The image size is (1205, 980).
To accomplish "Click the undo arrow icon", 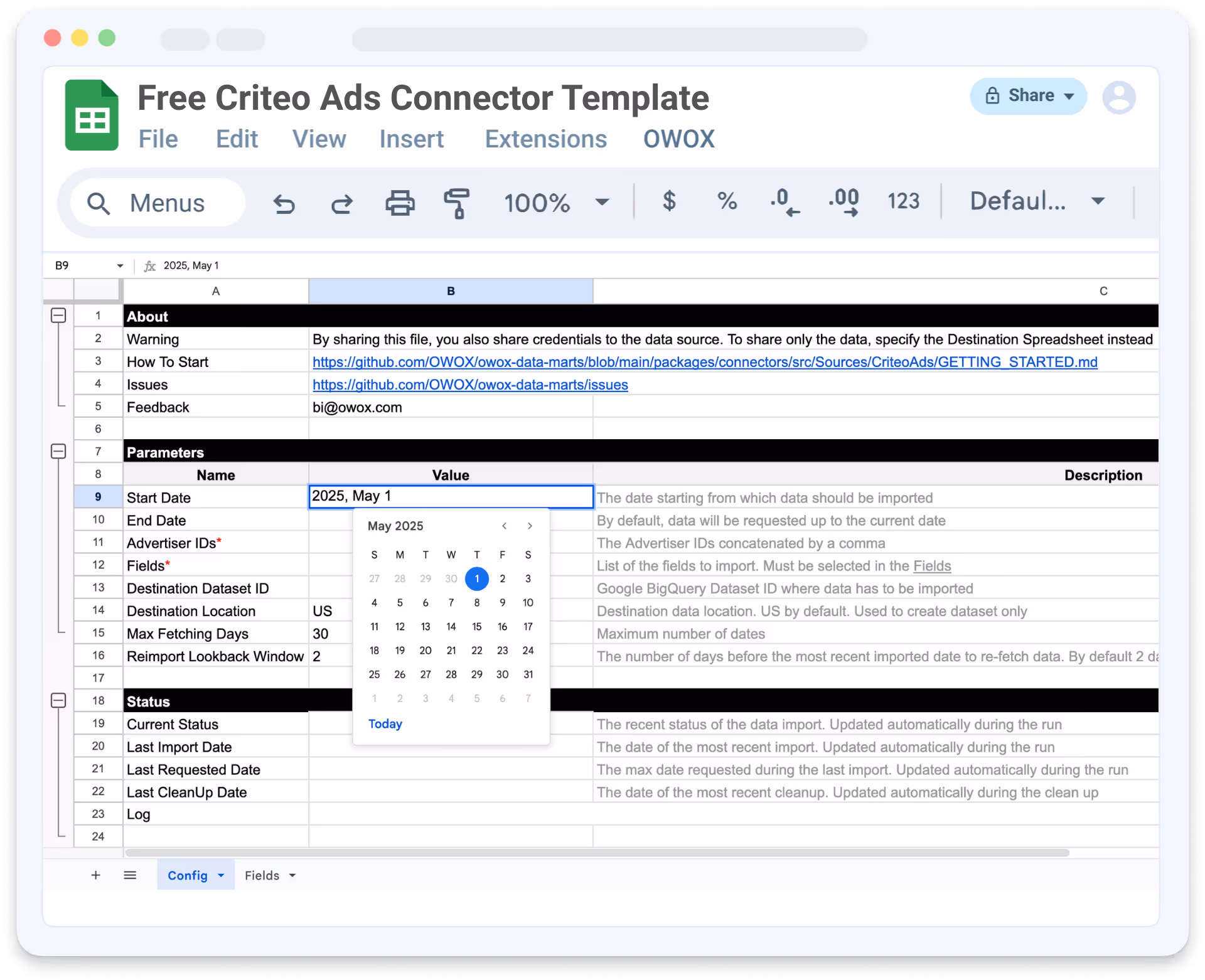I will tap(284, 203).
